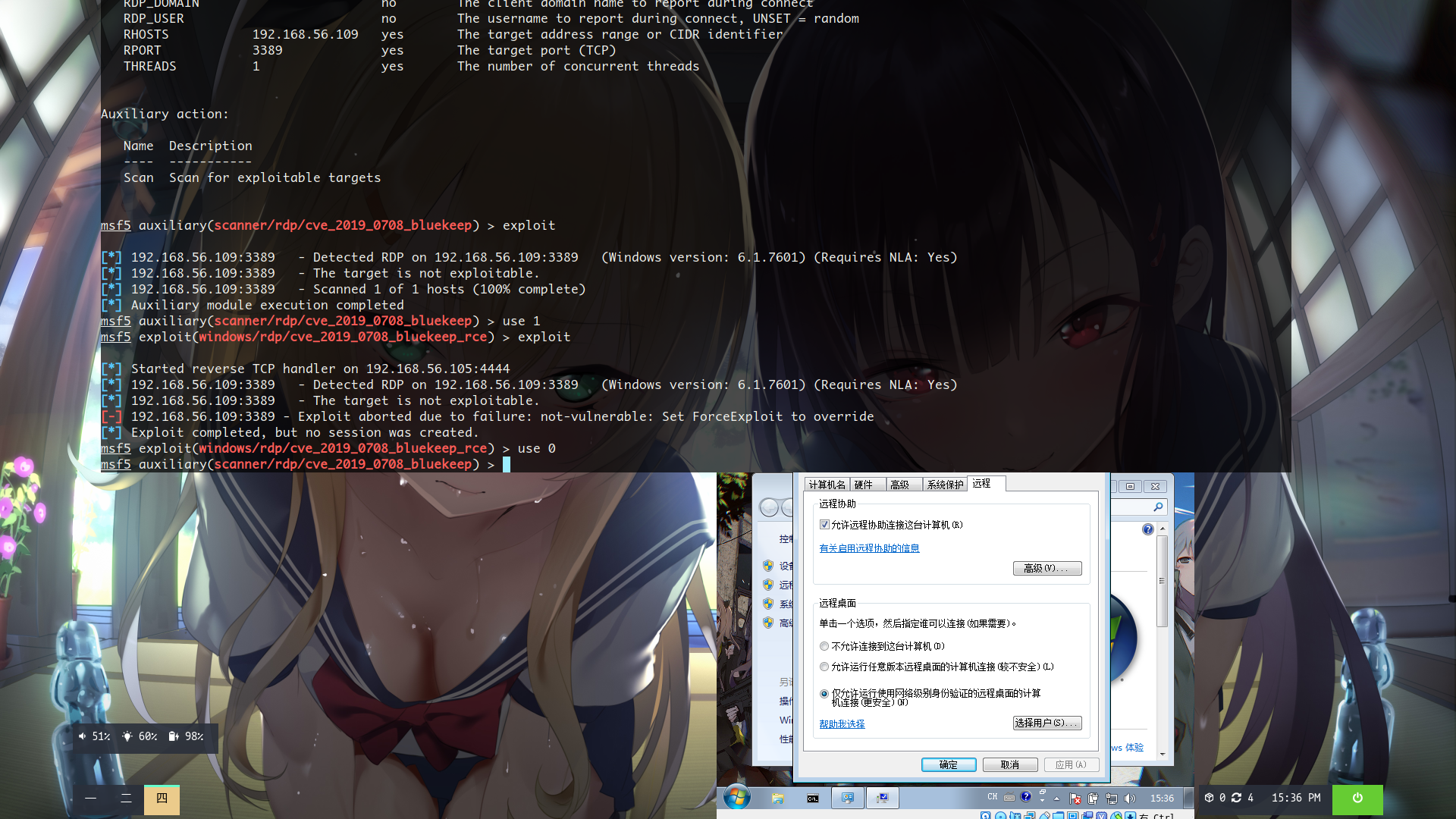Click the green power button icon
Viewport: 1456px width, 819px height.
coord(1357,799)
